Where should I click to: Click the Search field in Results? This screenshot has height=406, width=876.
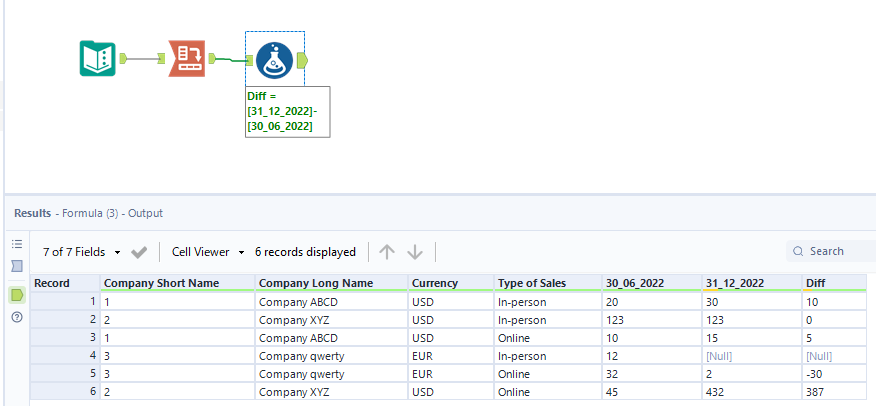[x=831, y=251]
